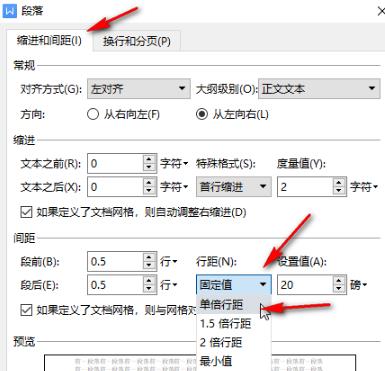Choose 单倍行距 from line spacing list
This screenshot has height=371, width=385.
[234, 304]
